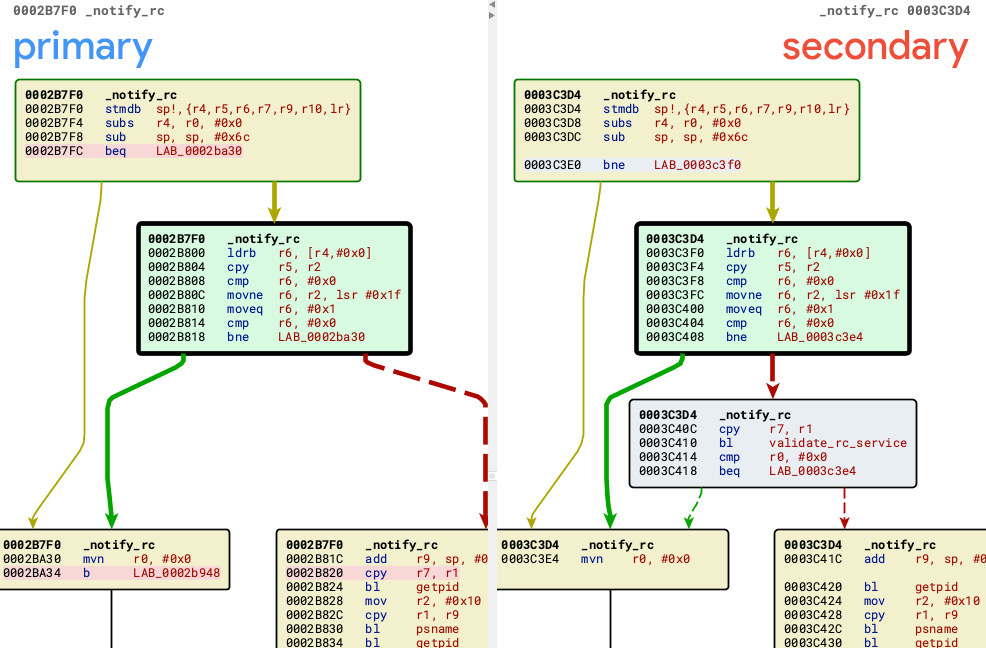Click beq LAB_0003c3e4 at 0003C418
Image resolution: width=986 pixels, height=648 pixels.
748,471
